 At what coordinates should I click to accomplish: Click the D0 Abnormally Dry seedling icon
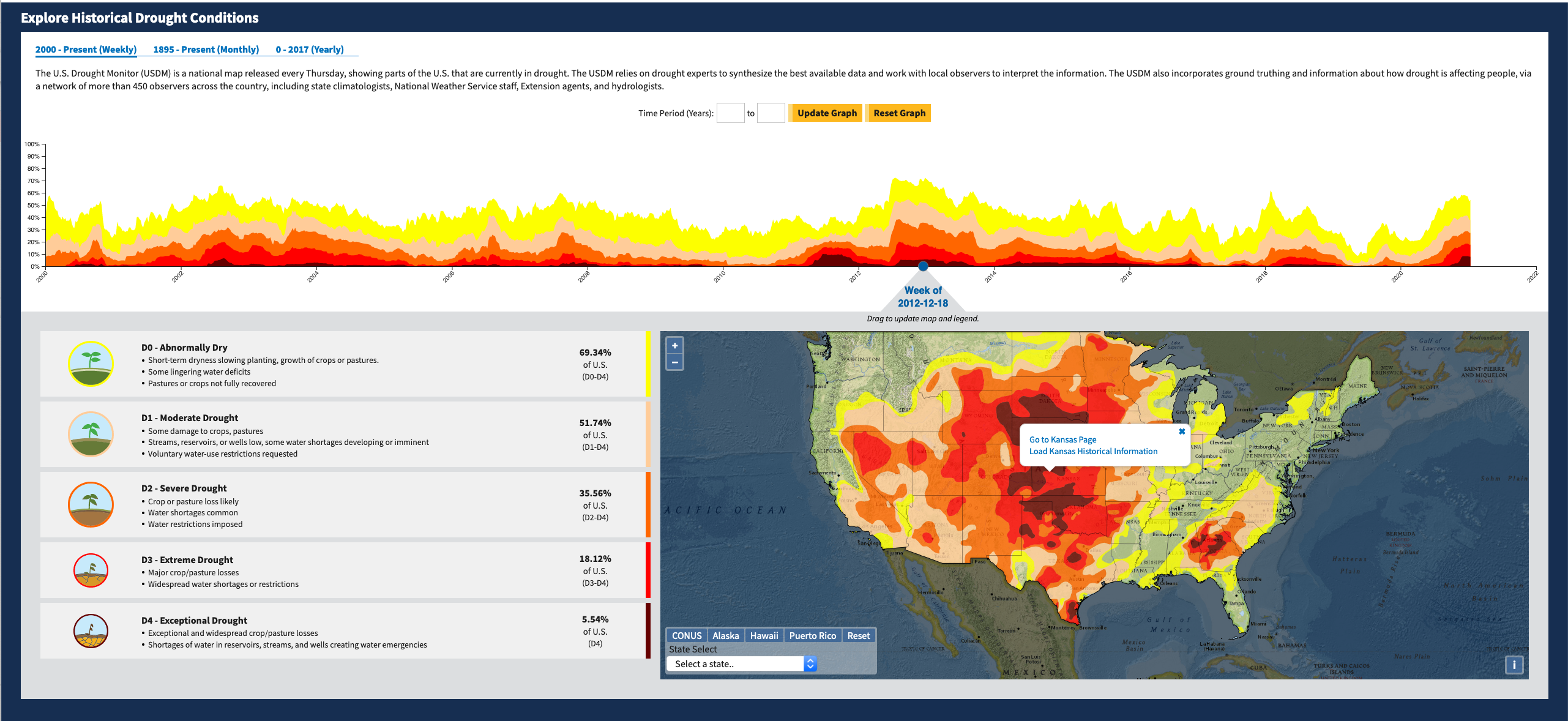pos(91,364)
